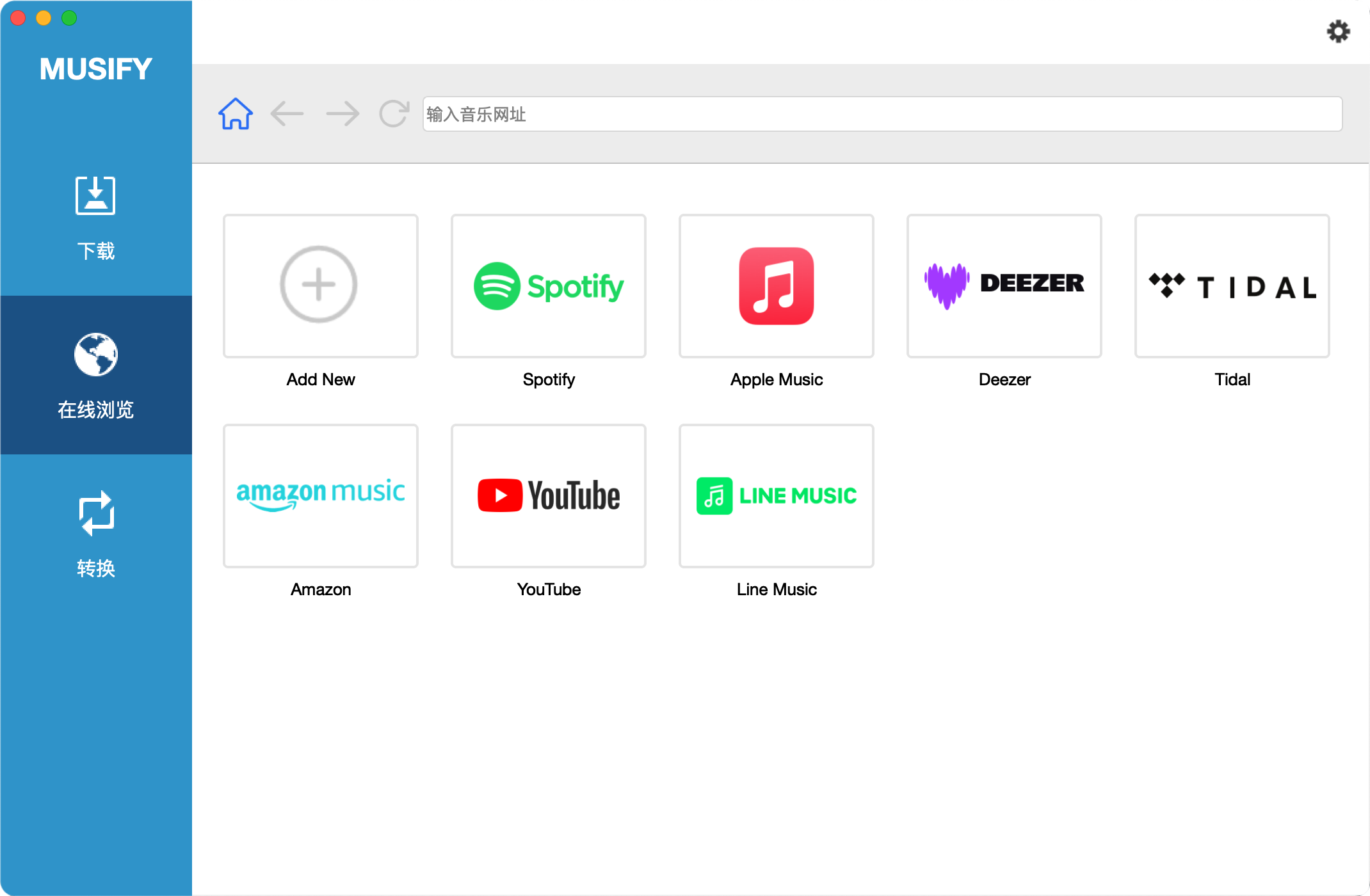Launch the Tidal service tile
Screen dimensions: 1370x896
pyautogui.click(x=1232, y=286)
